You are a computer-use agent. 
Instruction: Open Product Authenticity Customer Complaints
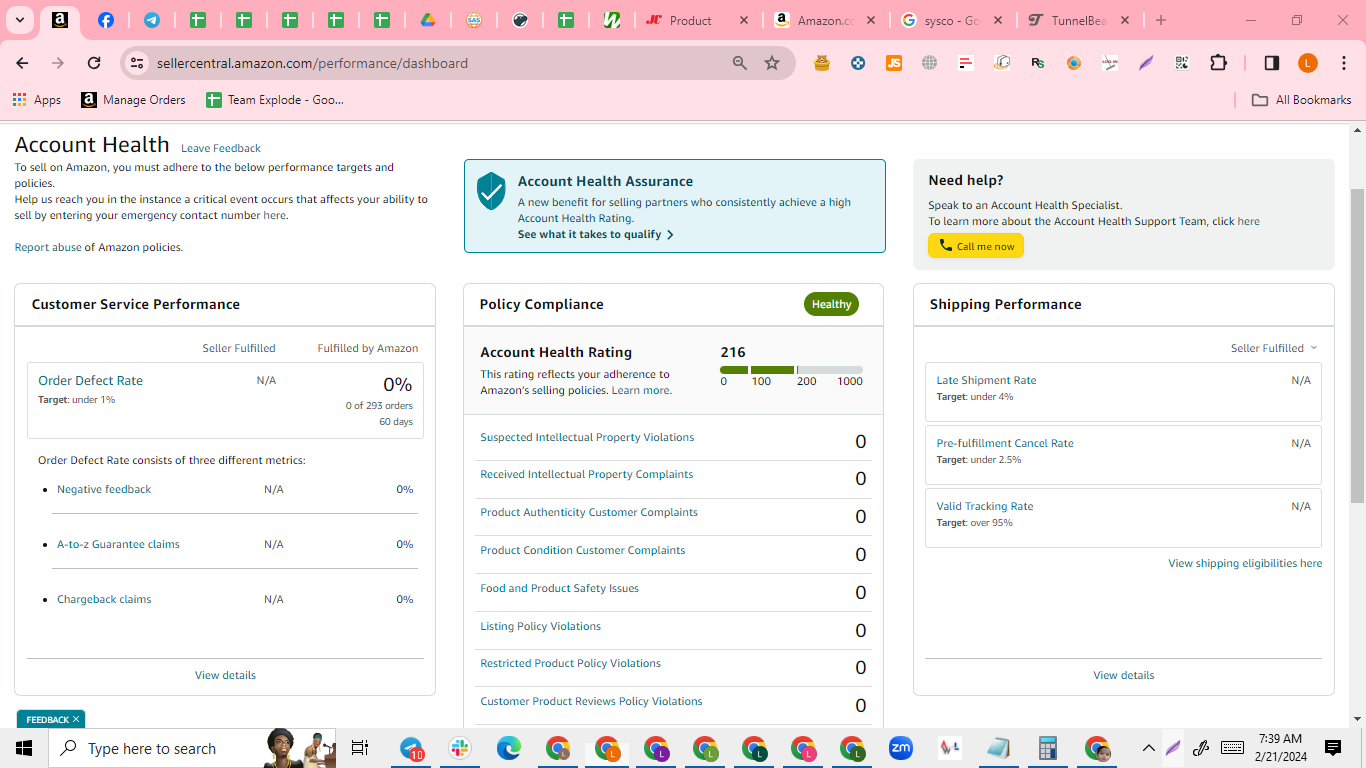(589, 512)
